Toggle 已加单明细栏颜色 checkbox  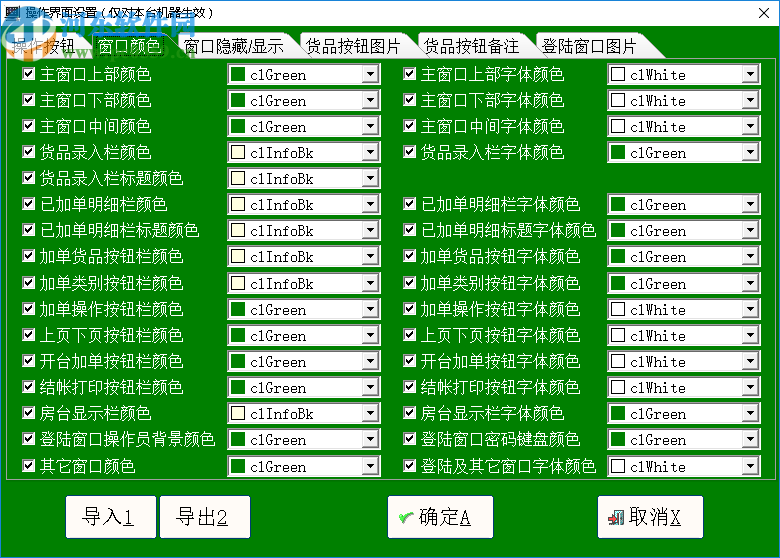click(x=28, y=204)
